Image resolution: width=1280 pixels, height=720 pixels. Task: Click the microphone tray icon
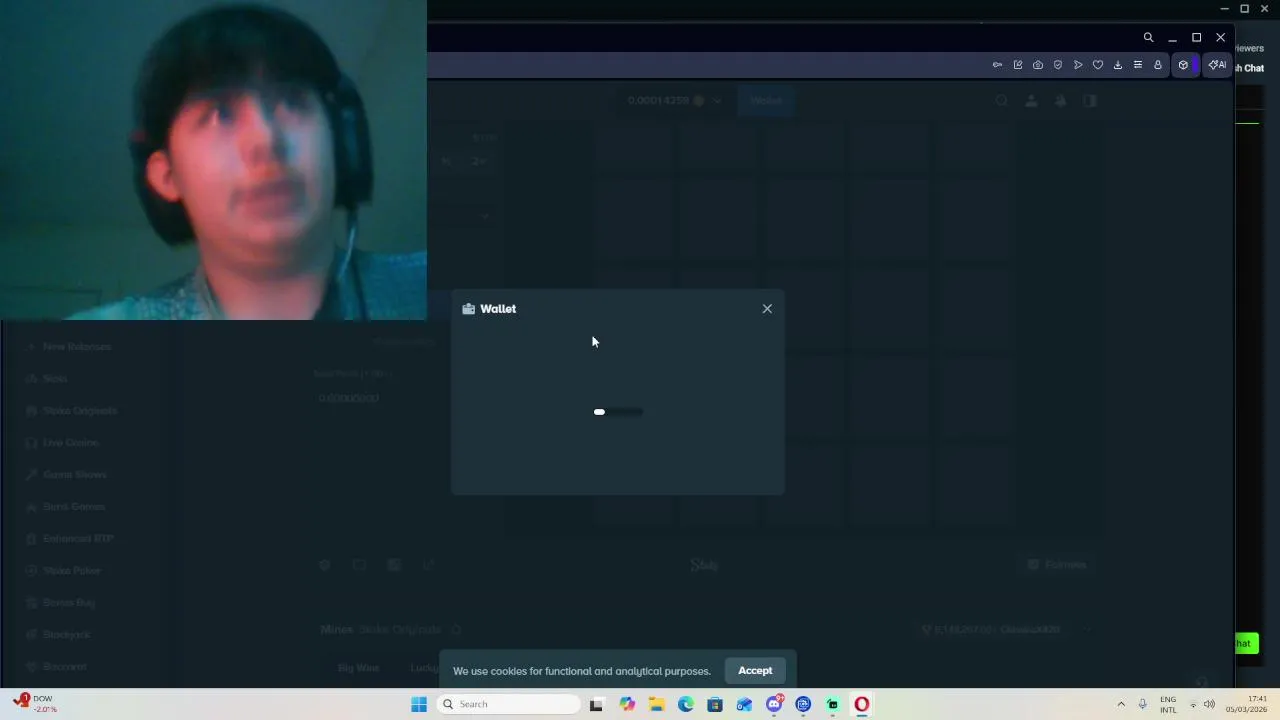[x=1142, y=704]
